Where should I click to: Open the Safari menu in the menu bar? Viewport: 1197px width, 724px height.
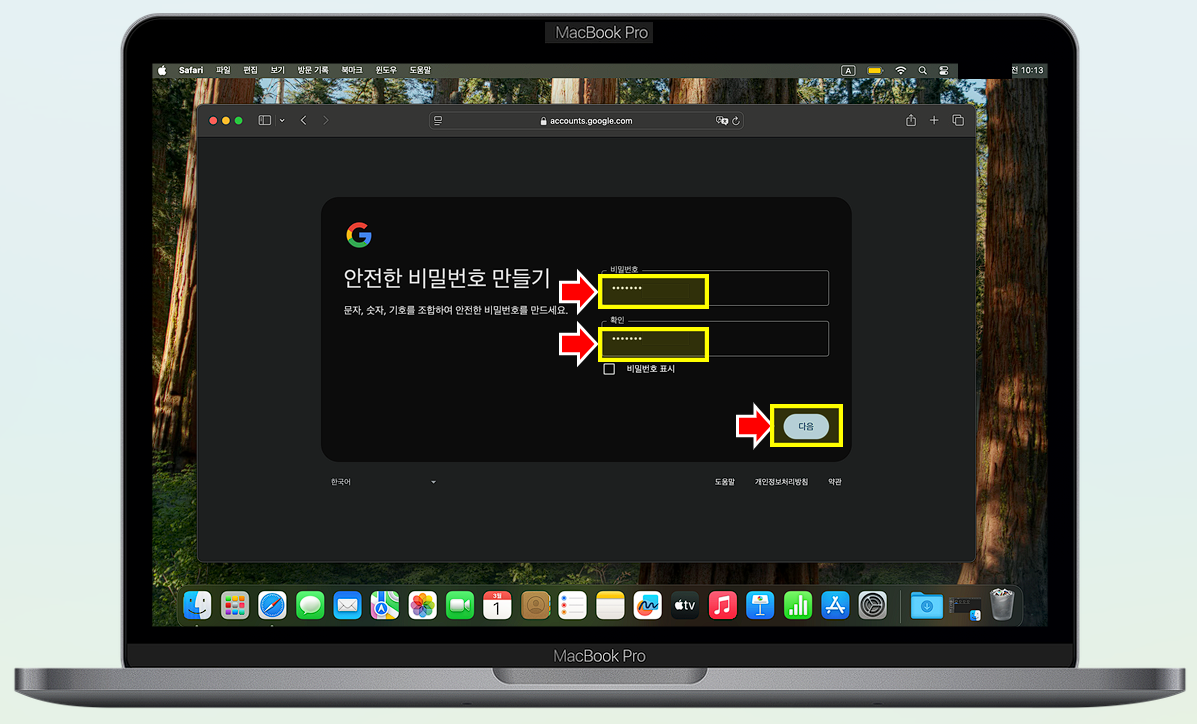point(191,70)
